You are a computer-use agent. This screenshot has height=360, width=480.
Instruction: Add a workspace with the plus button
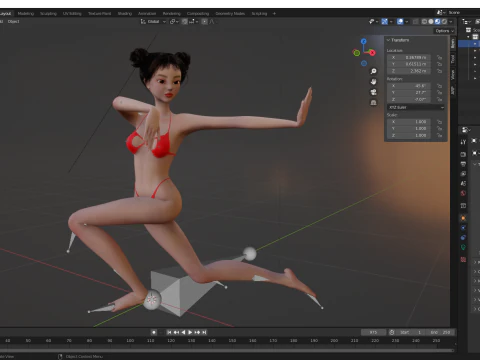(274, 14)
